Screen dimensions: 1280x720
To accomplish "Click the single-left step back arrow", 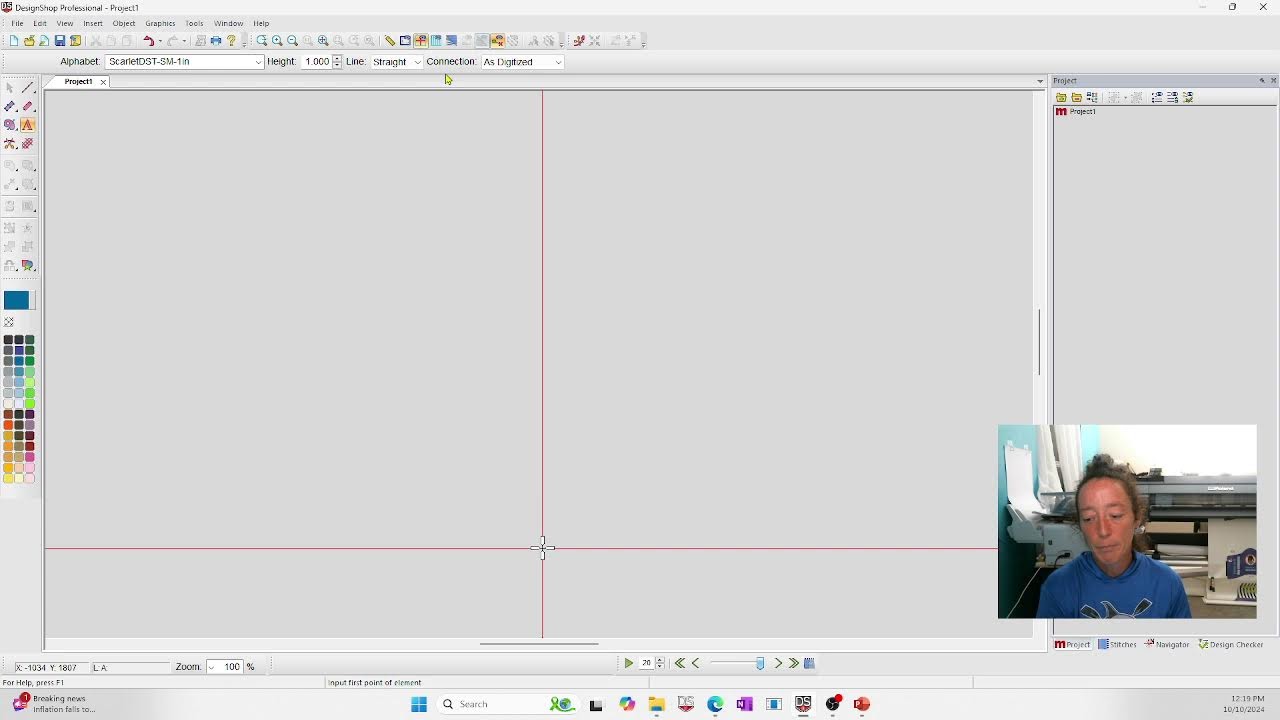I will click(x=696, y=663).
